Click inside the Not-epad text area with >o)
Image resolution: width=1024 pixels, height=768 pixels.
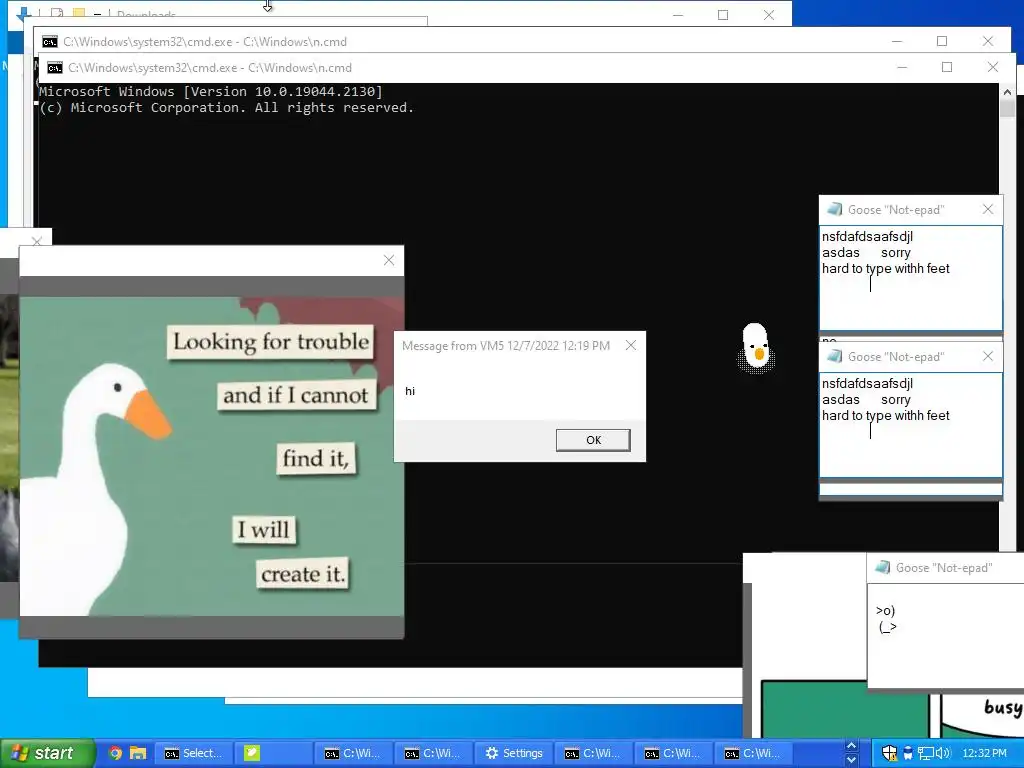pyautogui.click(x=946, y=636)
